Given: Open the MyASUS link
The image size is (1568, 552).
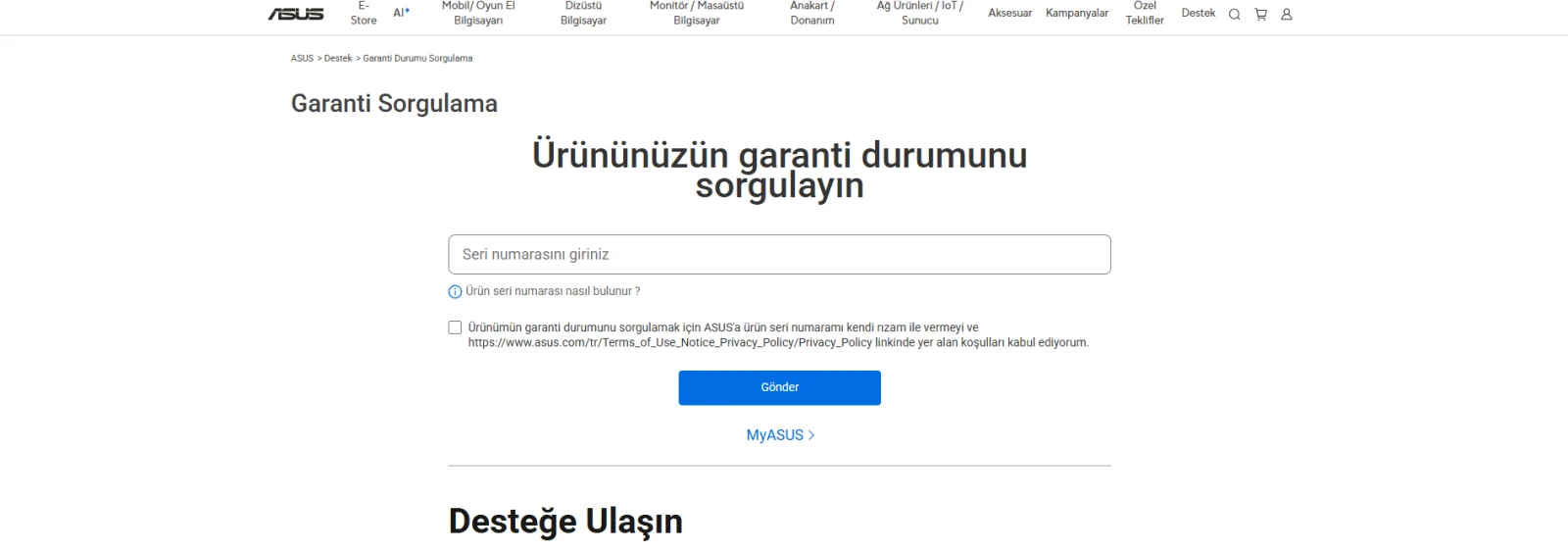Looking at the screenshot, I should point(780,435).
